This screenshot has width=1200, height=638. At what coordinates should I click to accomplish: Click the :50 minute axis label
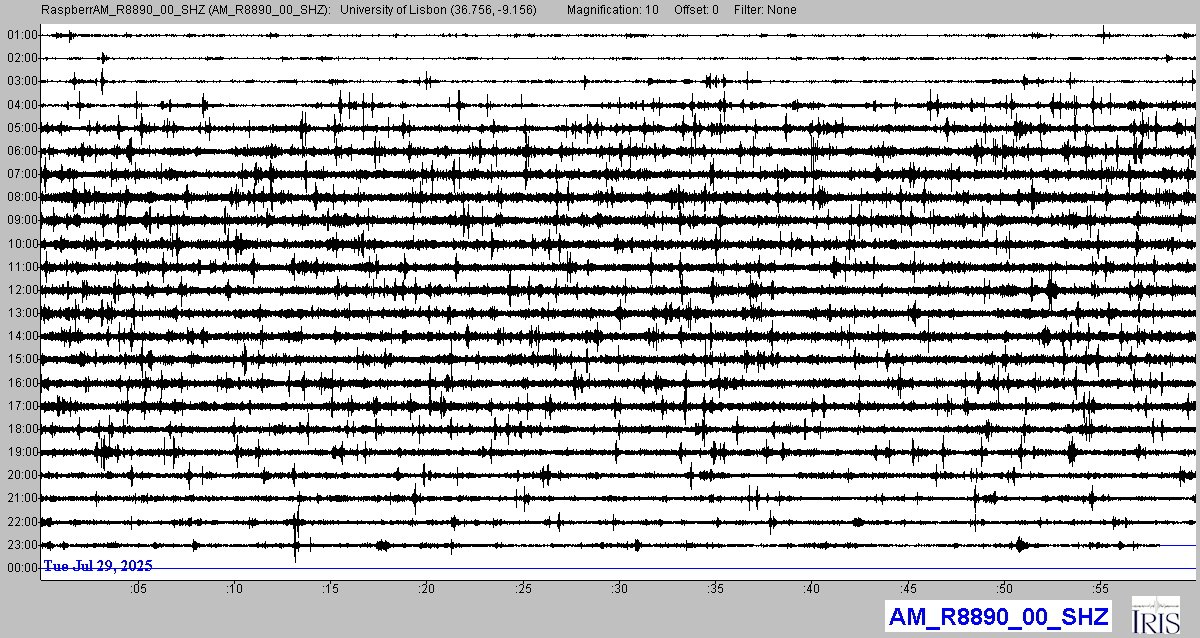click(1005, 588)
